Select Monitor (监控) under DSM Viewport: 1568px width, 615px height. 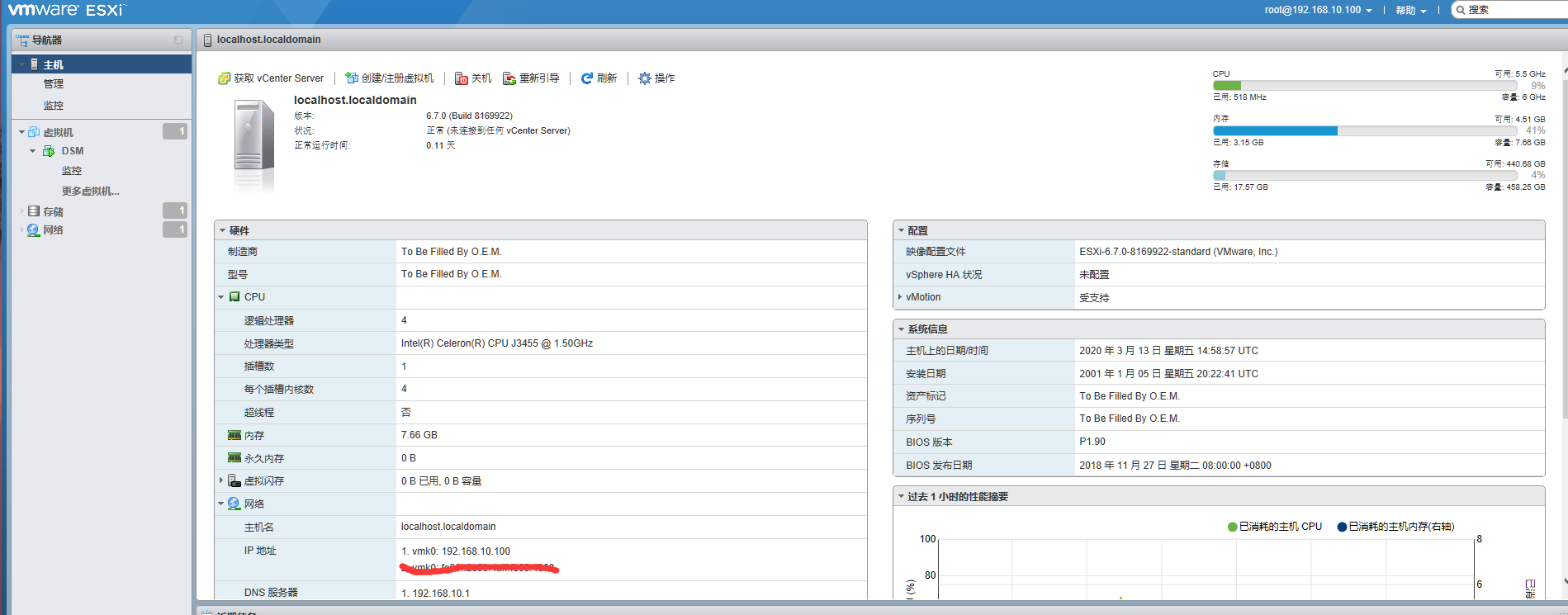coord(72,171)
